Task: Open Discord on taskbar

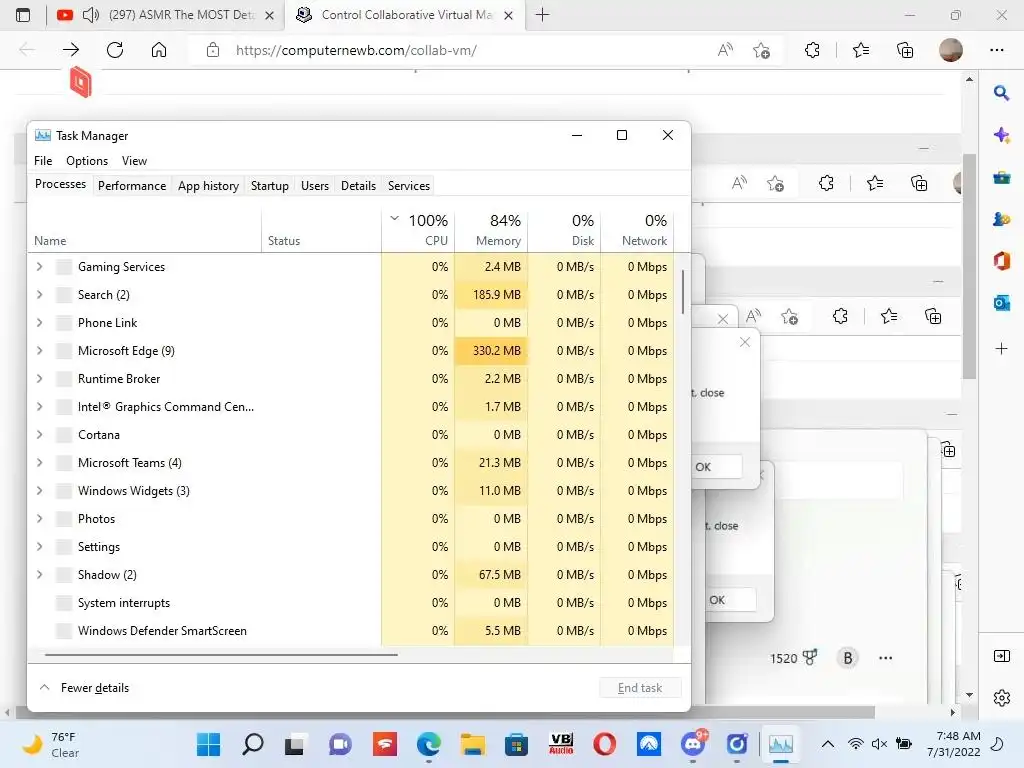Action: (x=693, y=744)
